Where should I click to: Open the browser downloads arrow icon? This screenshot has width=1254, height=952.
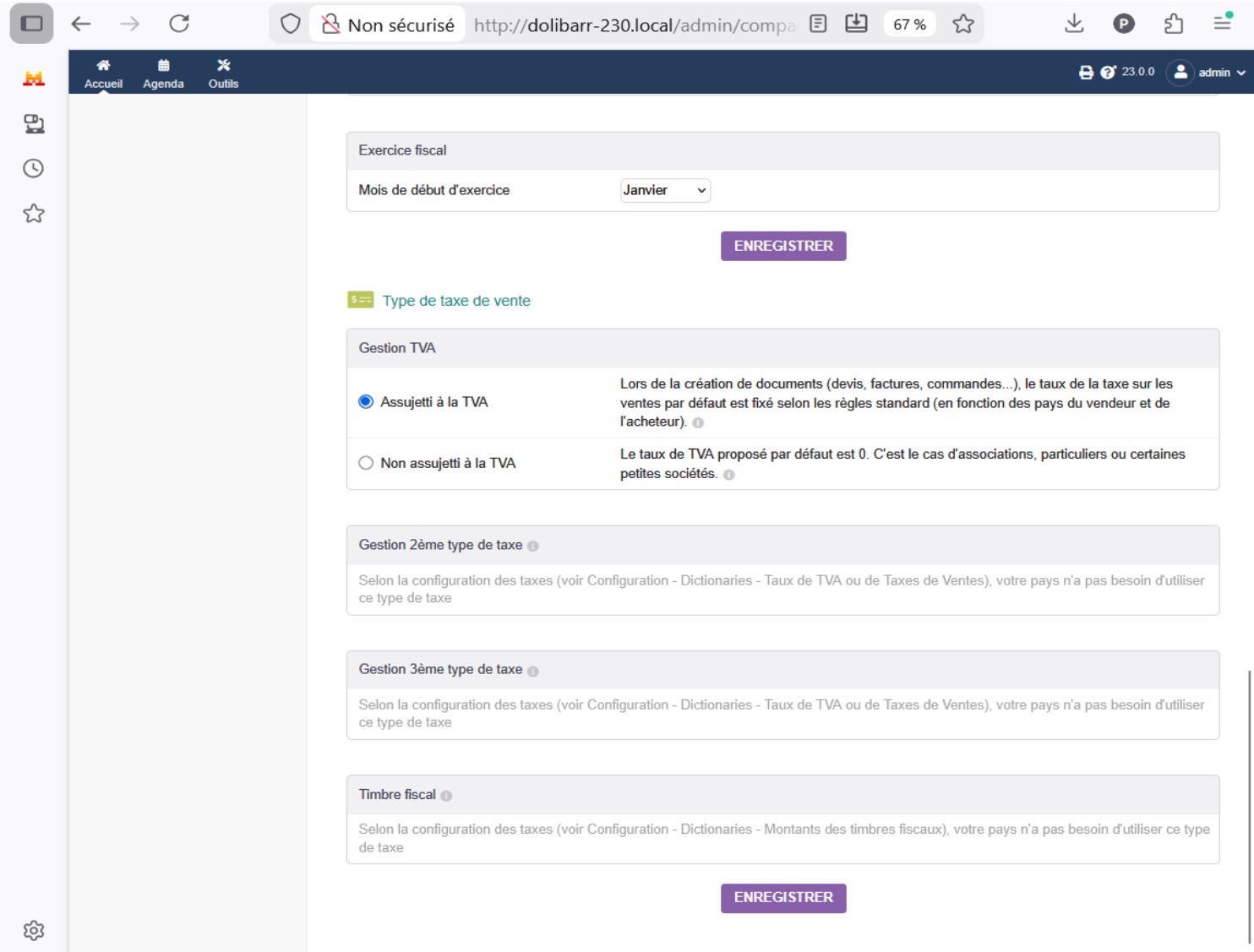(x=1074, y=24)
